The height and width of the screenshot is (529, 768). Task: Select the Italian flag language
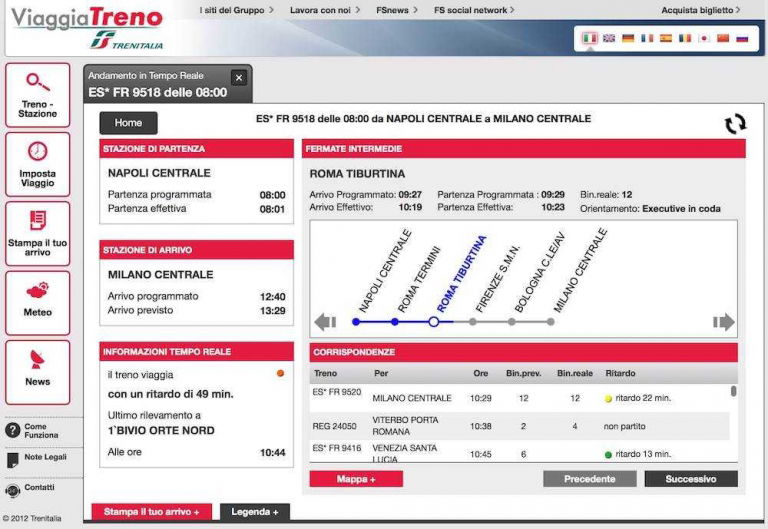(x=590, y=38)
